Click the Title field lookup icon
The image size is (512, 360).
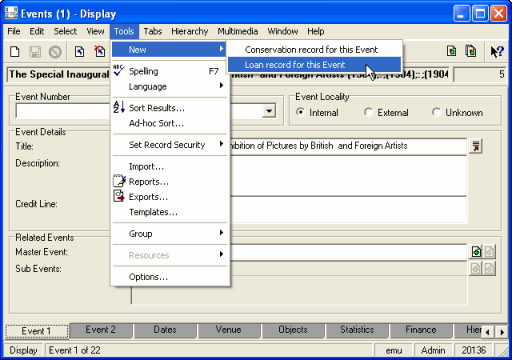pos(476,146)
